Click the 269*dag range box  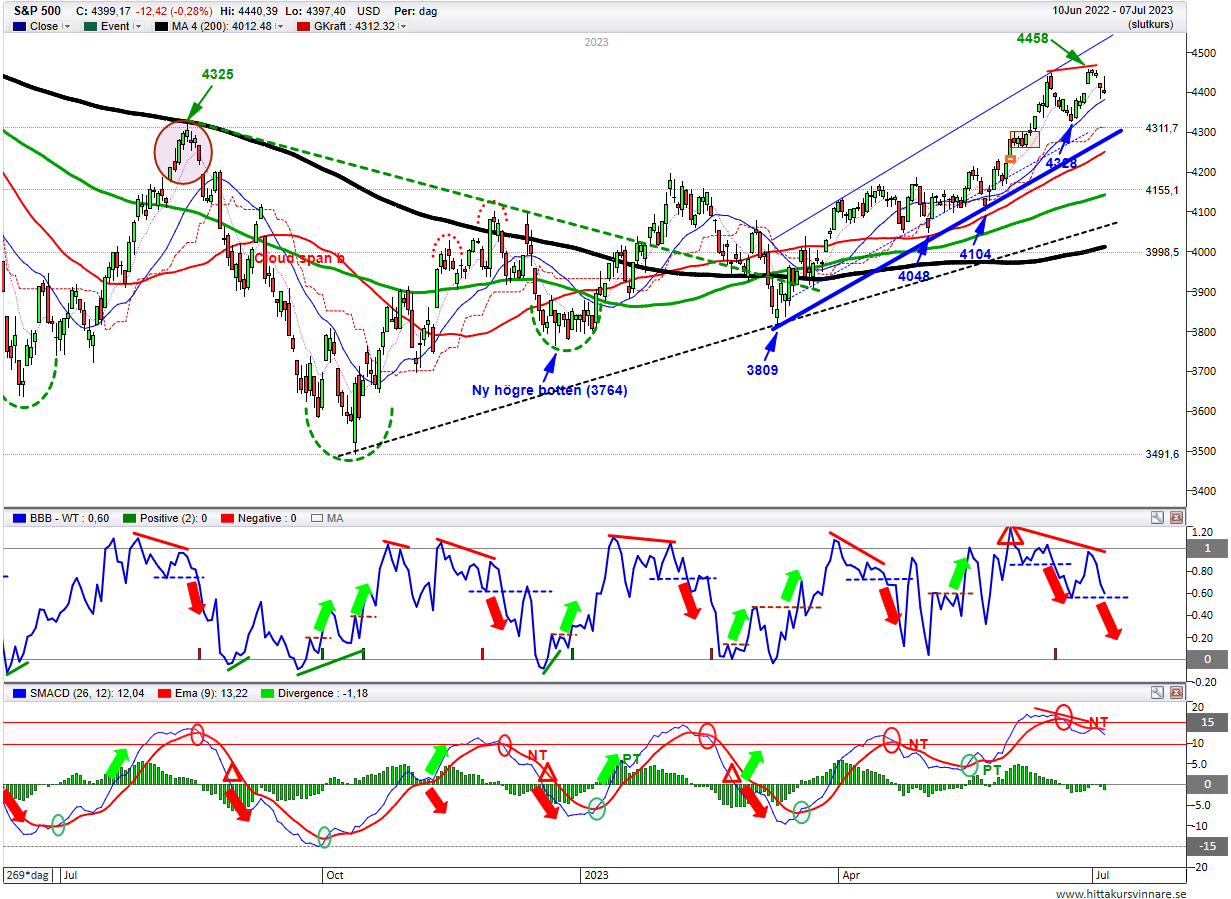coord(28,873)
